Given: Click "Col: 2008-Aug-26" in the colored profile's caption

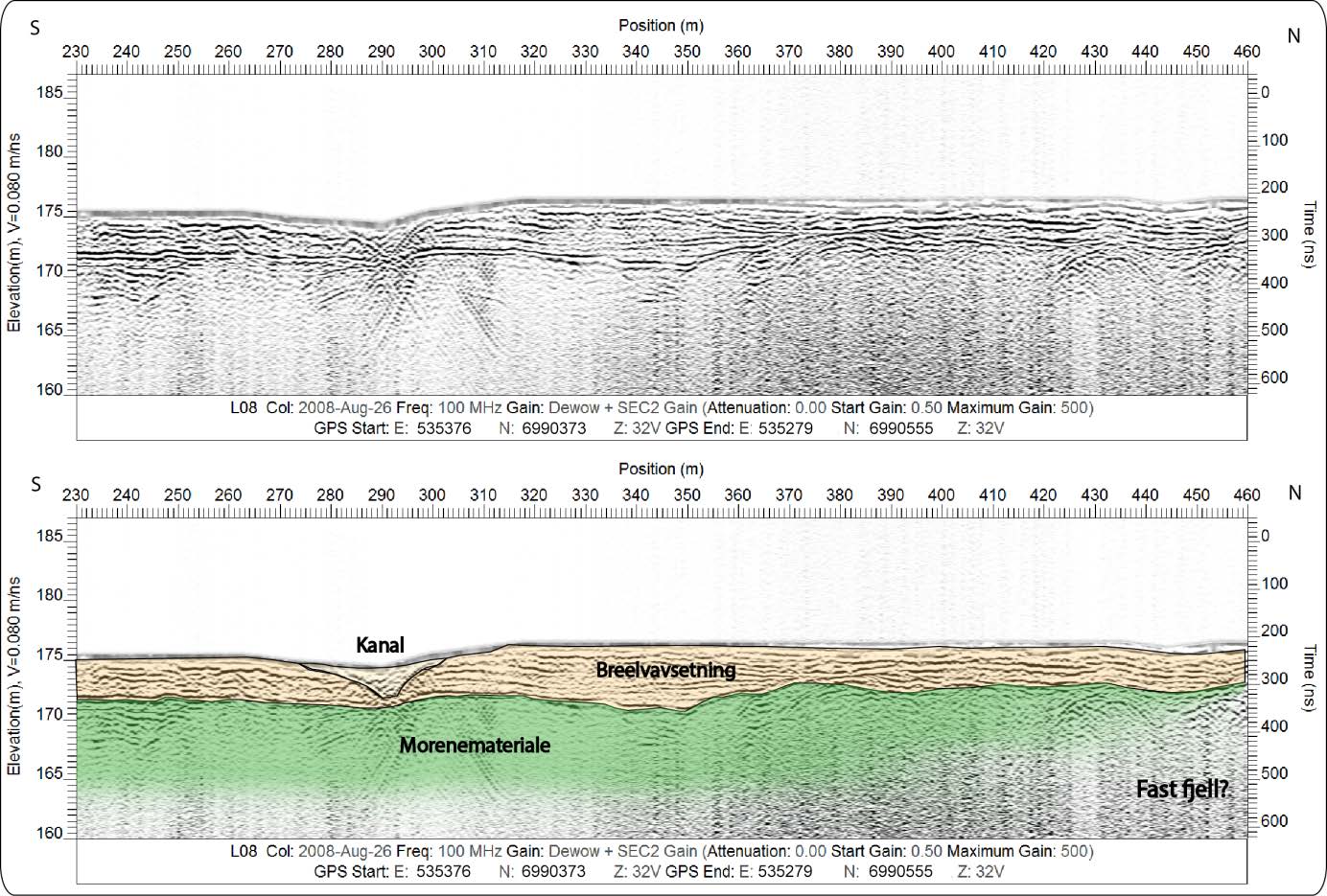Looking at the screenshot, I should point(329,850).
